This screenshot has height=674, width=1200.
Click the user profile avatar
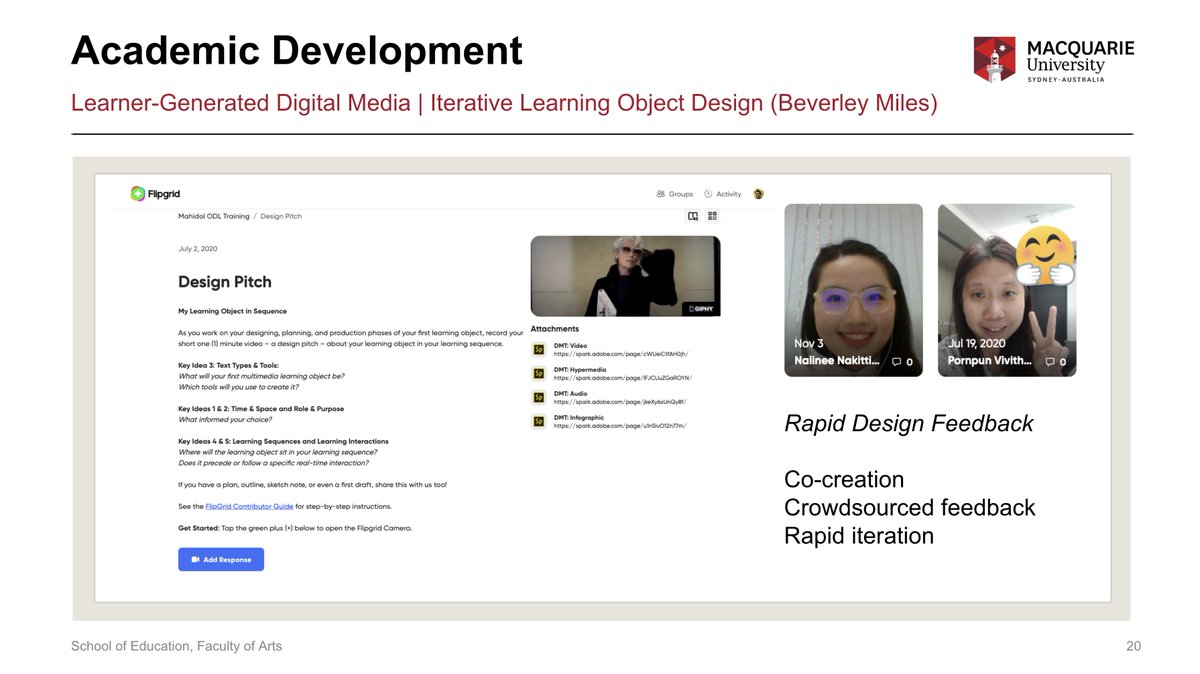pos(759,194)
